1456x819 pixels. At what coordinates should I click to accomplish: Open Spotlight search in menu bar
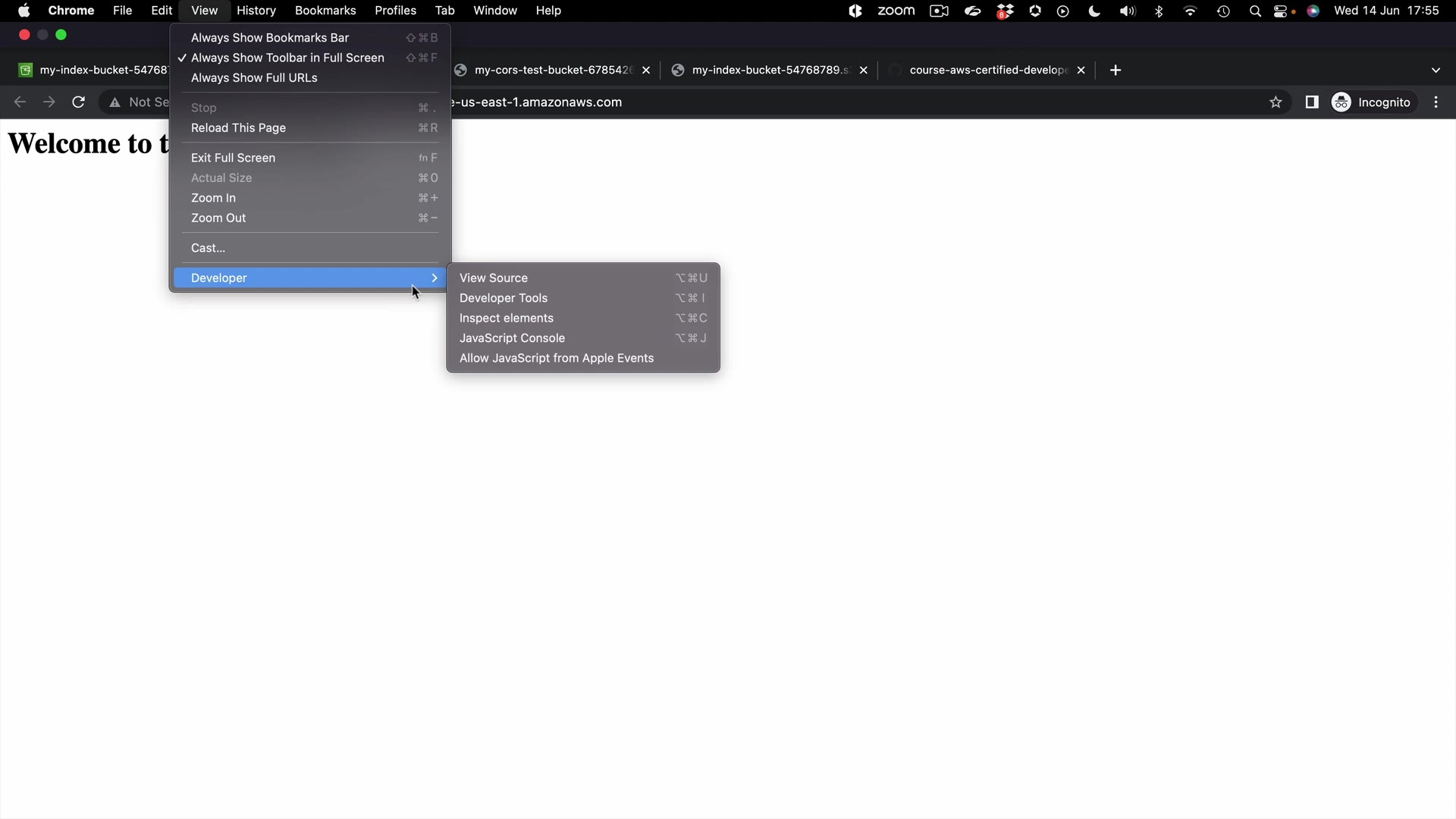click(x=1254, y=11)
